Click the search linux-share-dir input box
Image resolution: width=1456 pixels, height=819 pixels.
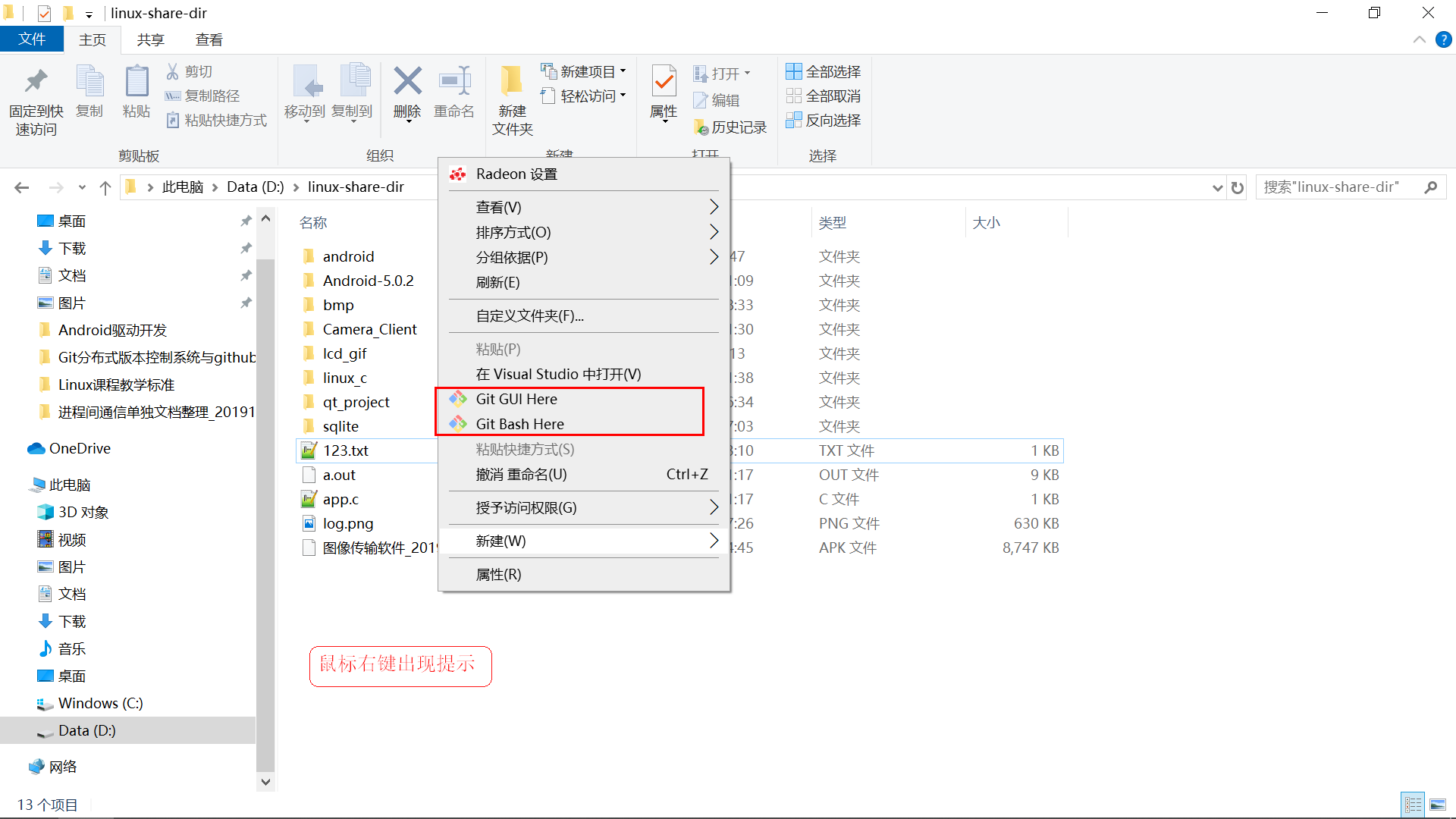1338,187
